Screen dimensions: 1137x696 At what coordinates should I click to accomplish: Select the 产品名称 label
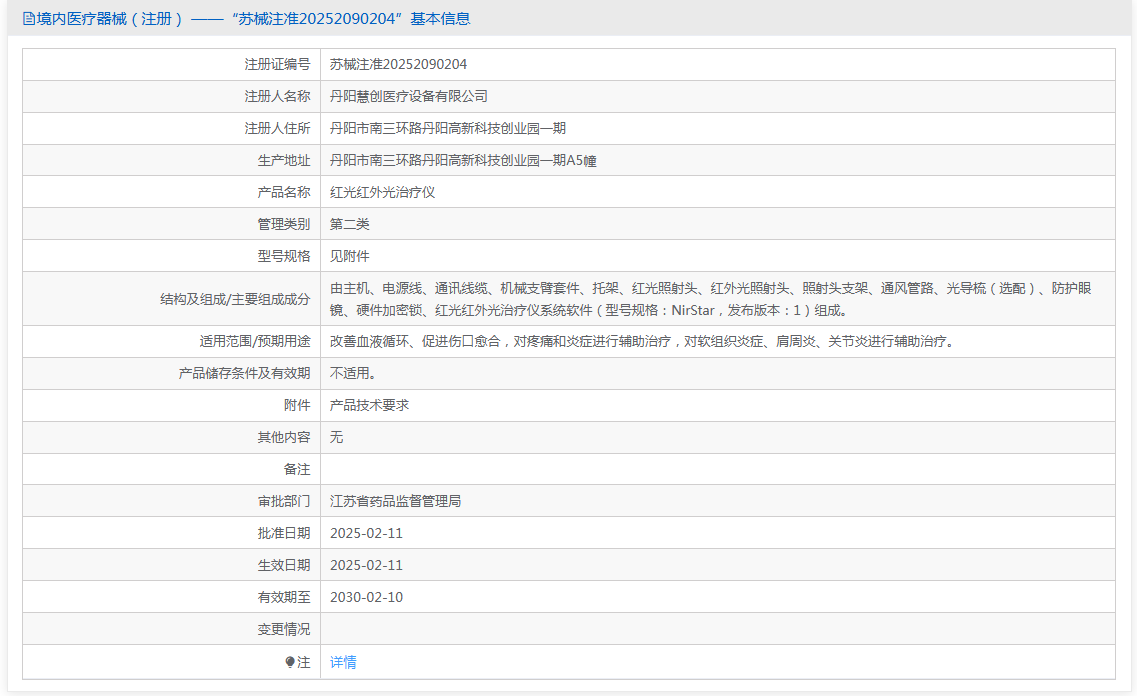[x=284, y=192]
